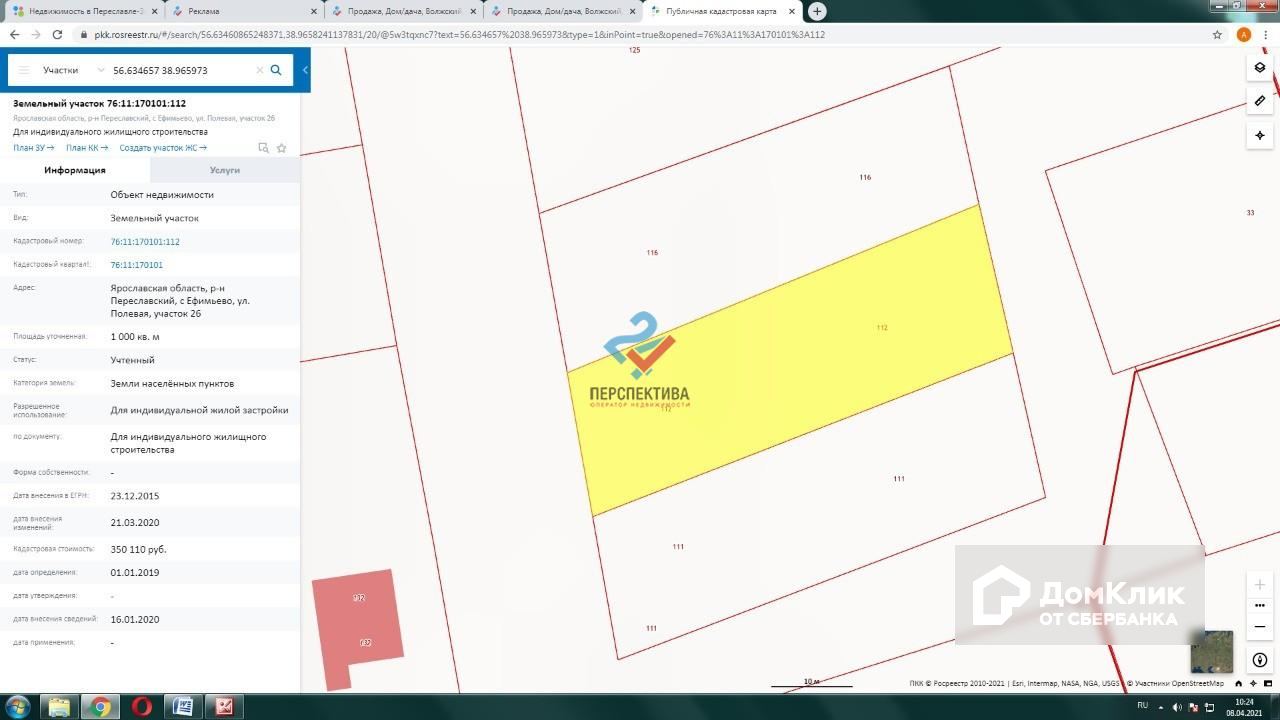Open a new browser tab
The image size is (1280, 720).
point(817,11)
